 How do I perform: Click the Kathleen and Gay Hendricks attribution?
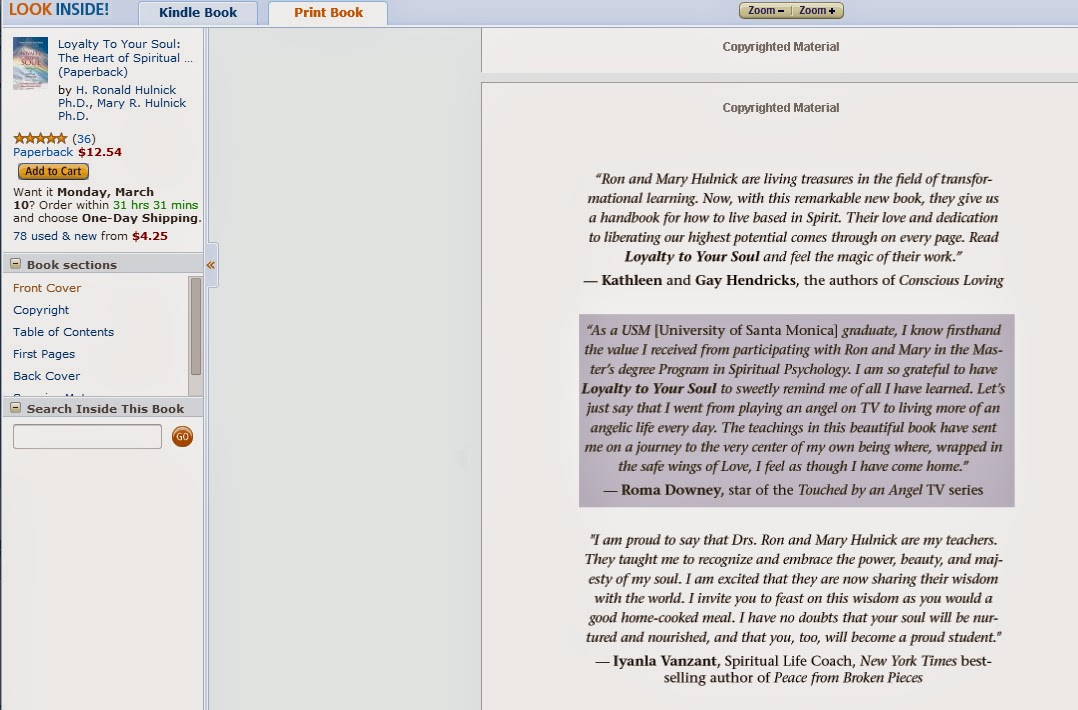pyautogui.click(x=793, y=280)
